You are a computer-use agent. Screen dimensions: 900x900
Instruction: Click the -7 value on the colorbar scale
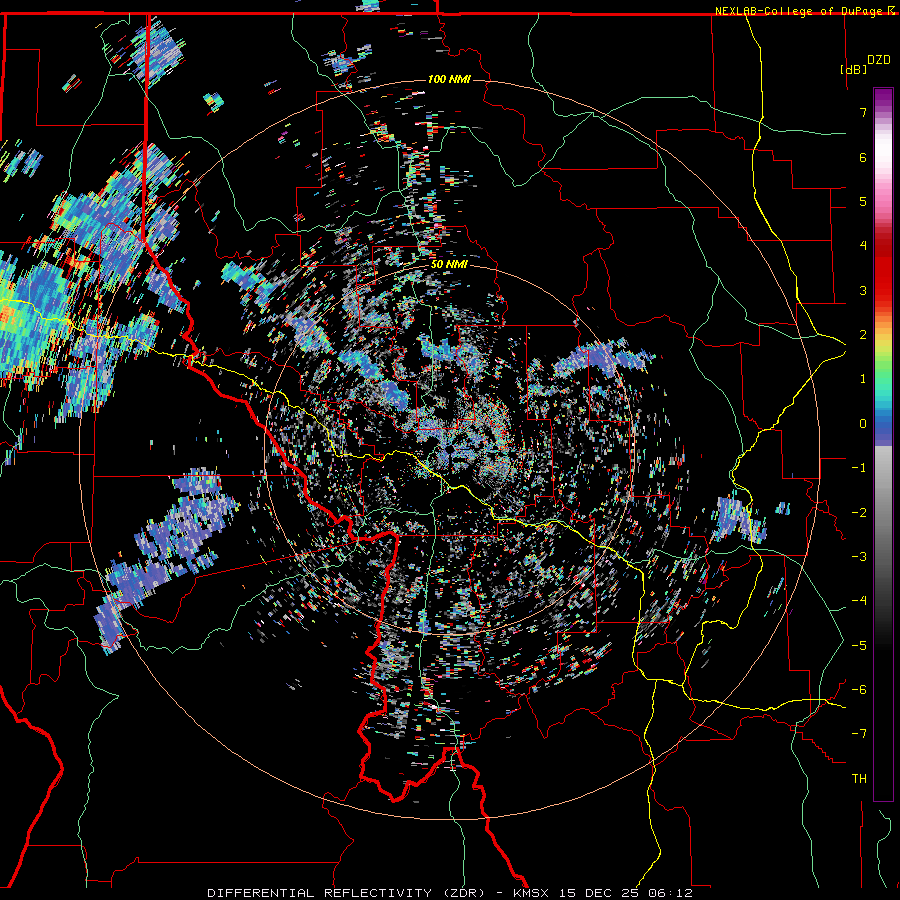tap(859, 734)
